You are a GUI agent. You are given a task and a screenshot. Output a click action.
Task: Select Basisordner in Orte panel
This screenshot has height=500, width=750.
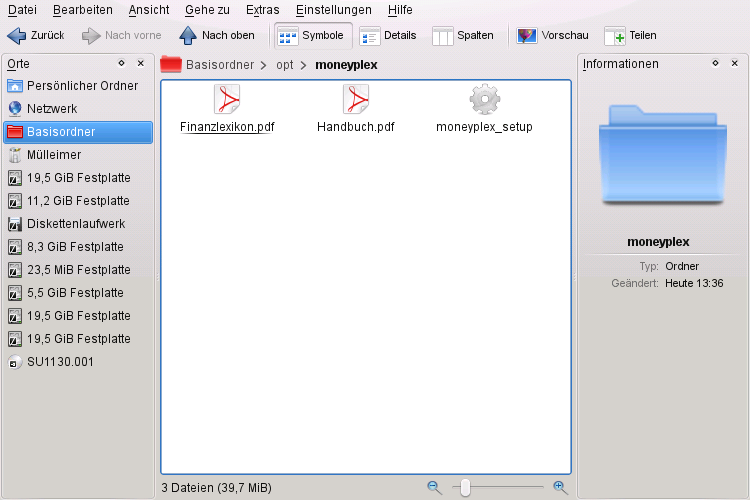click(x=78, y=132)
